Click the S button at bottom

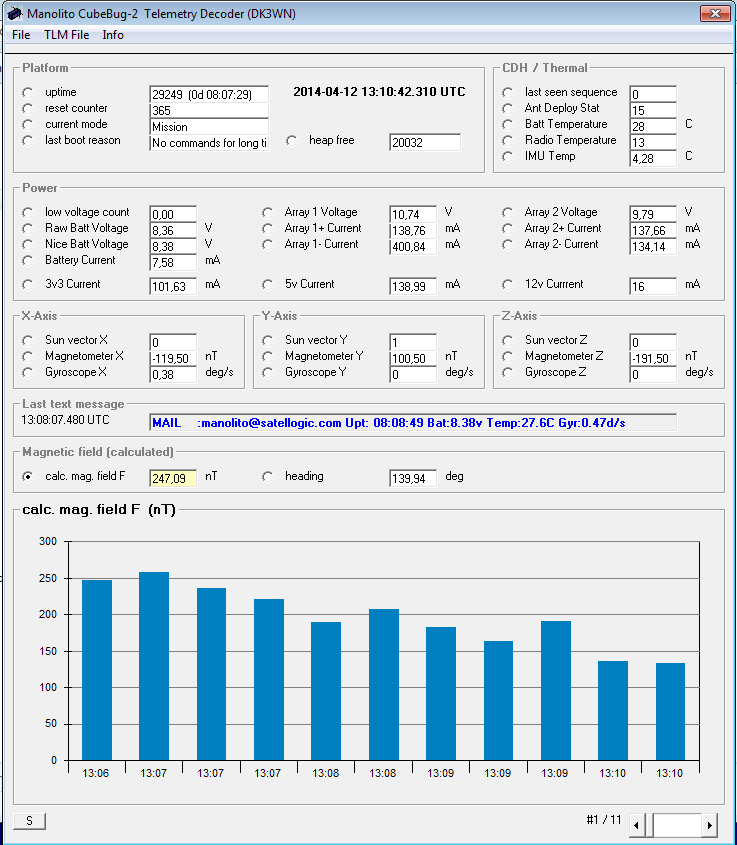click(x=30, y=821)
